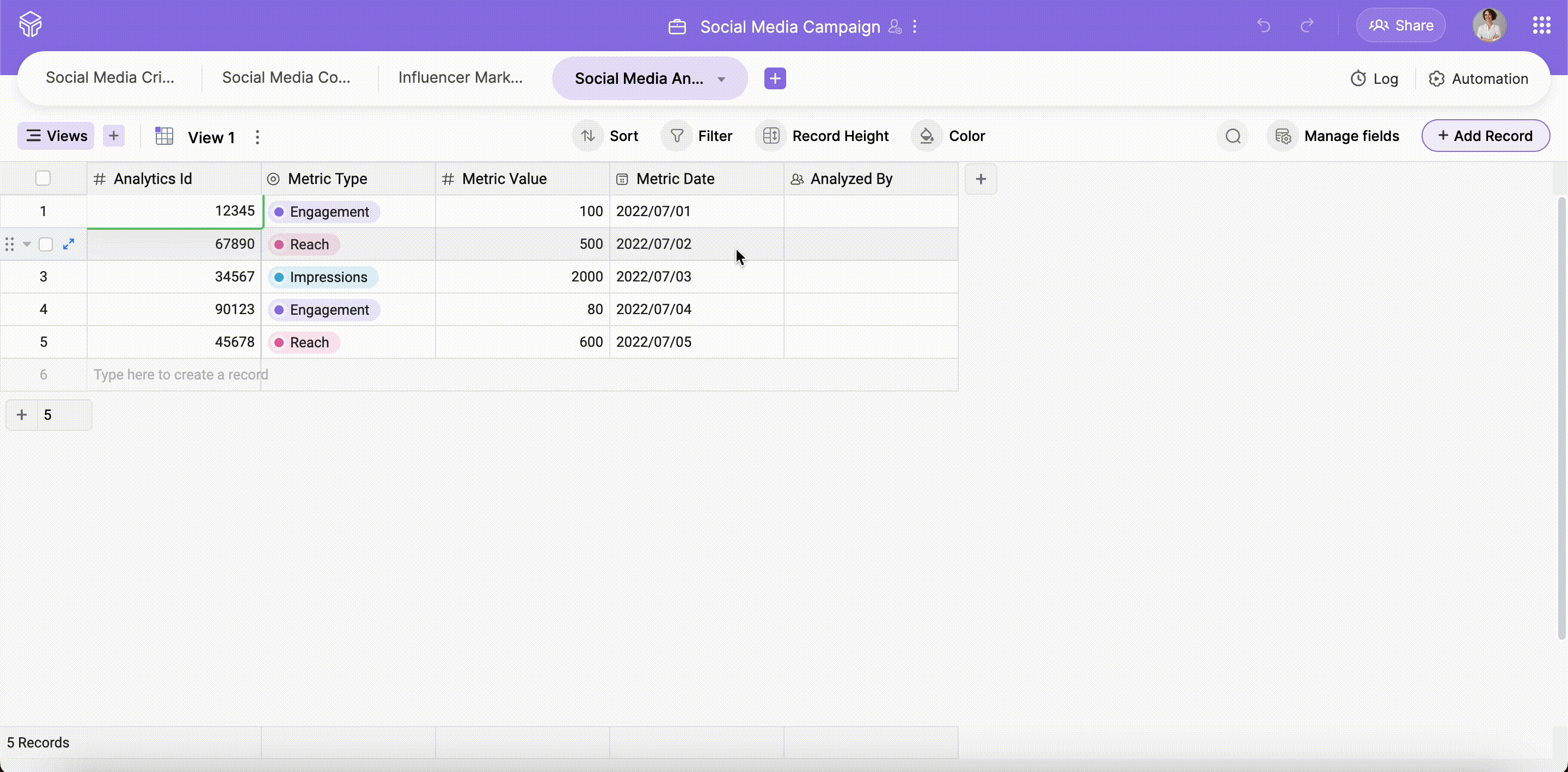Open Social Media An... tab dropdown
The image size is (1568, 772).
[721, 79]
